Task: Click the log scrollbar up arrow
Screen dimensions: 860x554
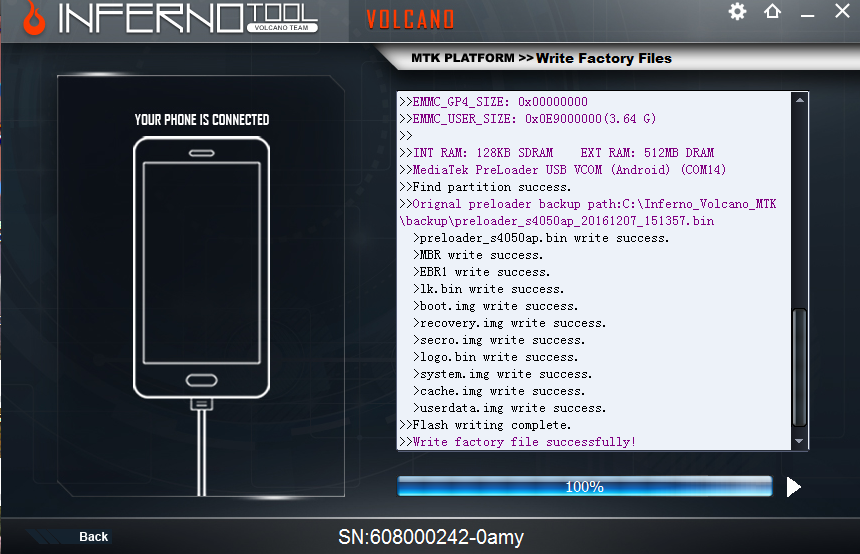Action: pyautogui.click(x=800, y=100)
